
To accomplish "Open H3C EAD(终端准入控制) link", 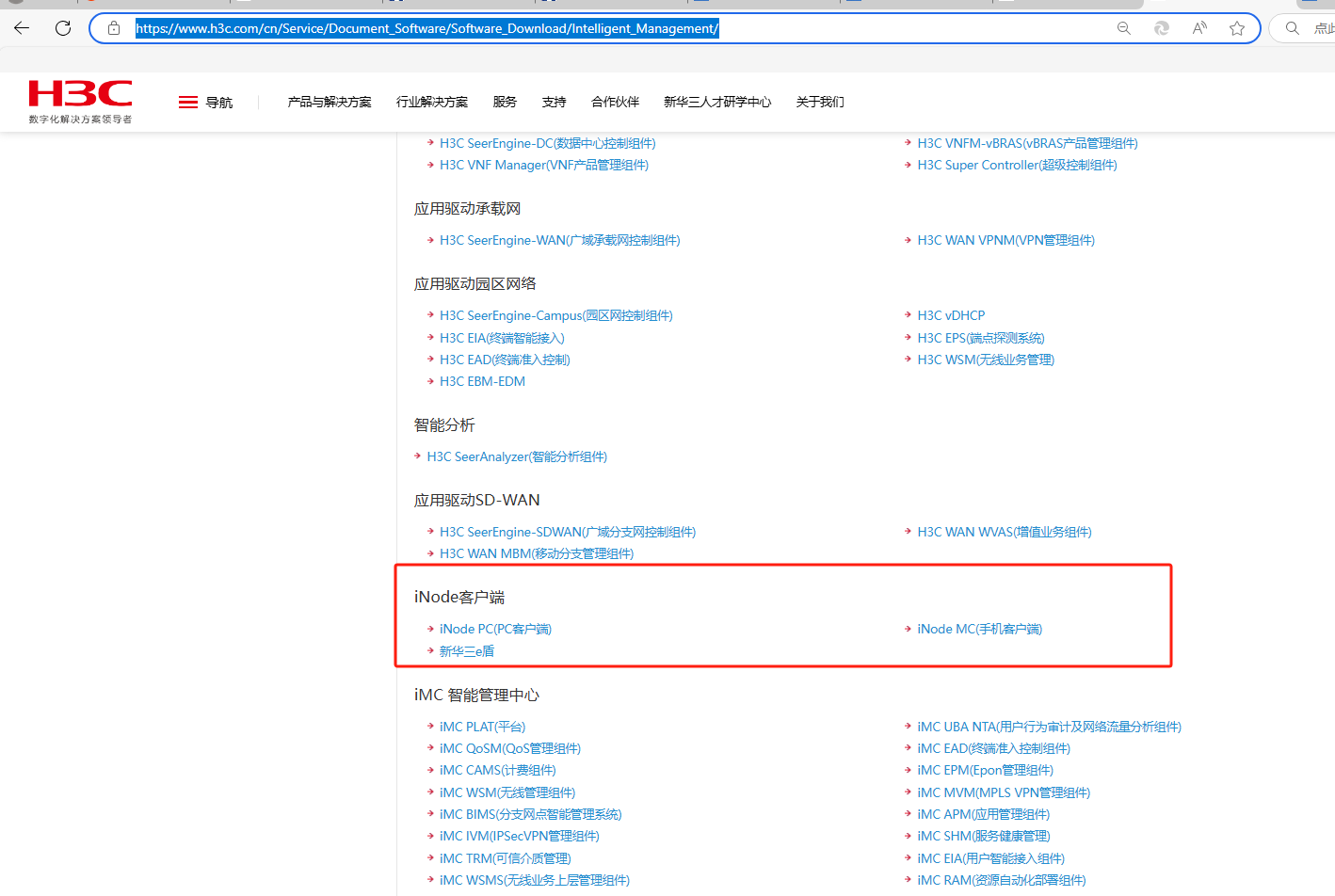I will click(x=505, y=360).
